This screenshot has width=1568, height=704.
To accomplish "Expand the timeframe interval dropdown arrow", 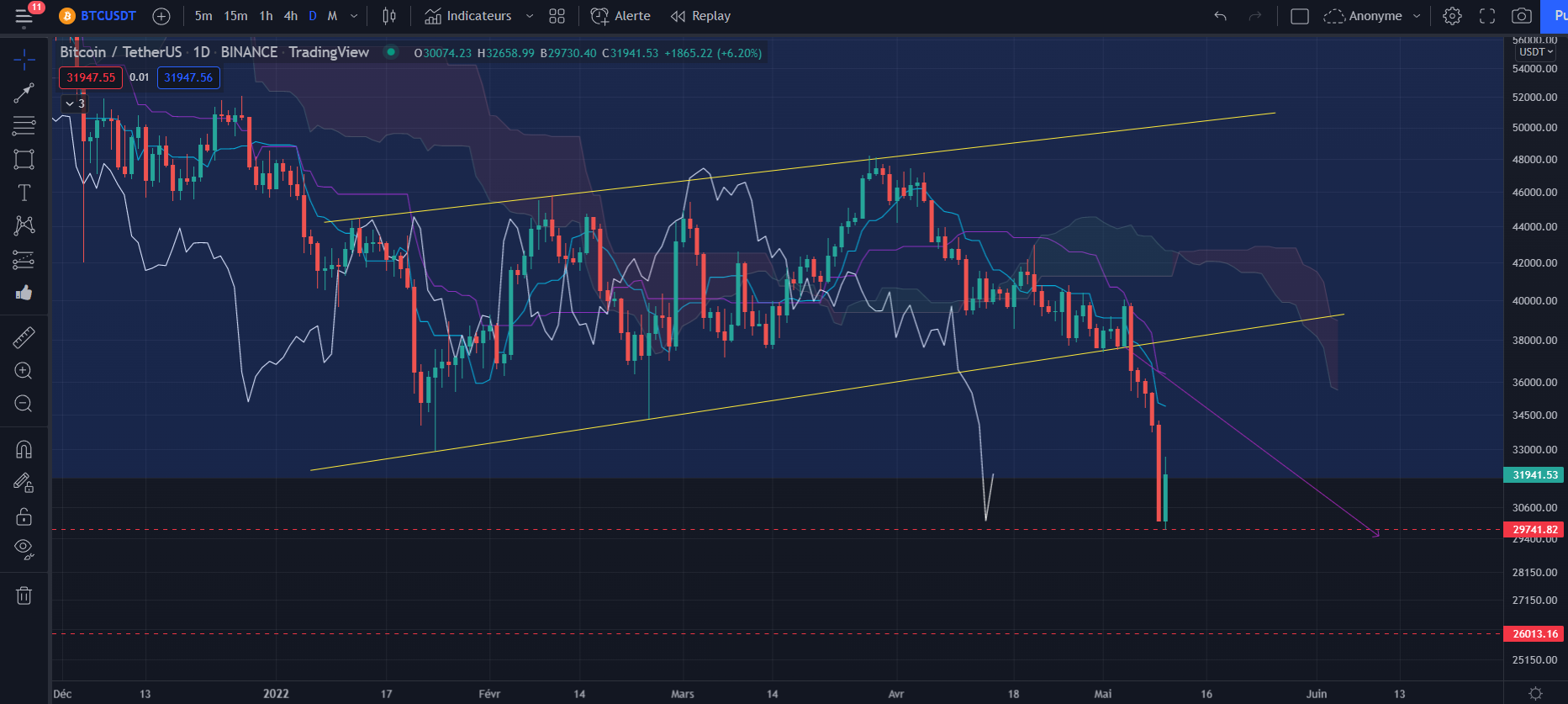I will click(x=354, y=16).
